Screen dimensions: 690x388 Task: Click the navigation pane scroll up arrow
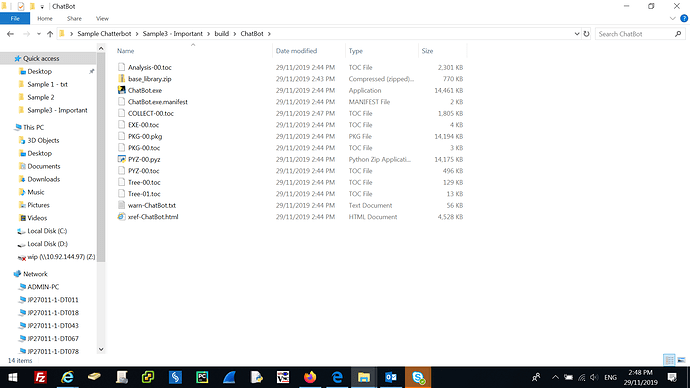101,48
